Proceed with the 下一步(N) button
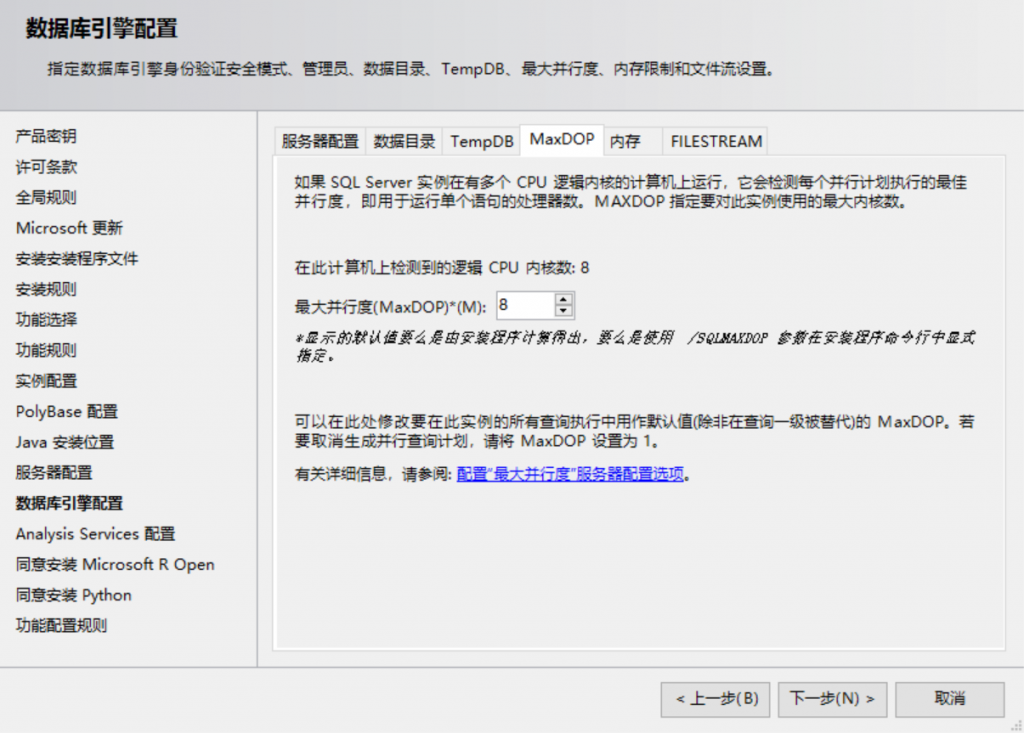The width and height of the screenshot is (1024, 733). tap(832, 699)
